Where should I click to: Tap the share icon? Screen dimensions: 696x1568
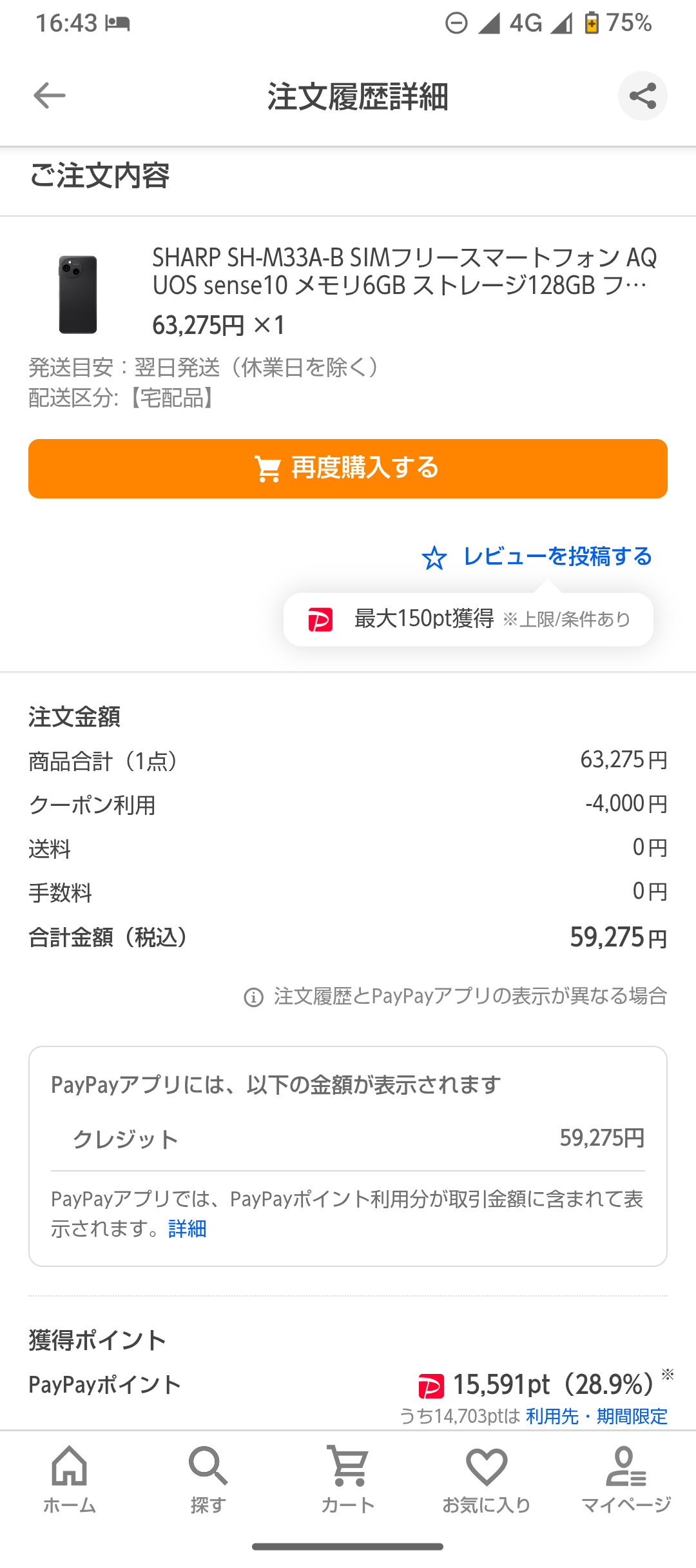point(643,96)
